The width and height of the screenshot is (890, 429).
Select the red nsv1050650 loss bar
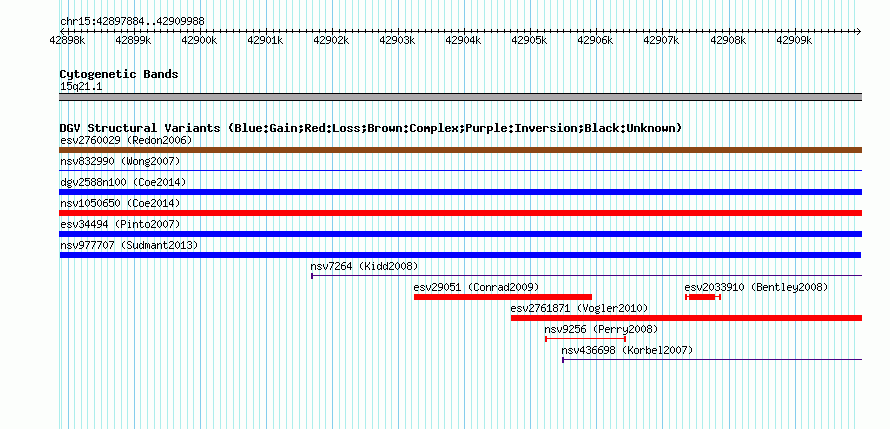(460, 213)
